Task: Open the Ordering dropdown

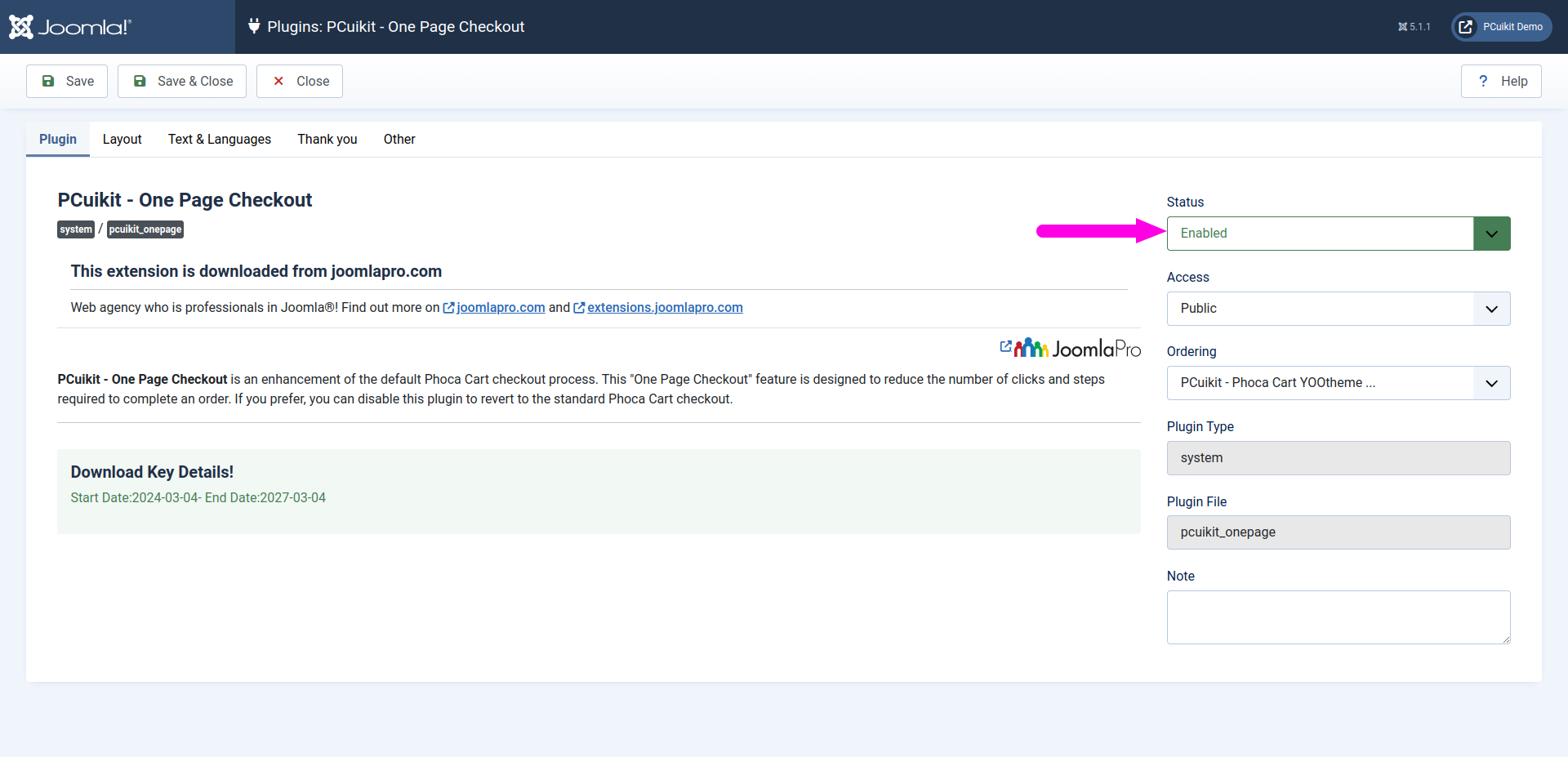Action: tap(1339, 383)
